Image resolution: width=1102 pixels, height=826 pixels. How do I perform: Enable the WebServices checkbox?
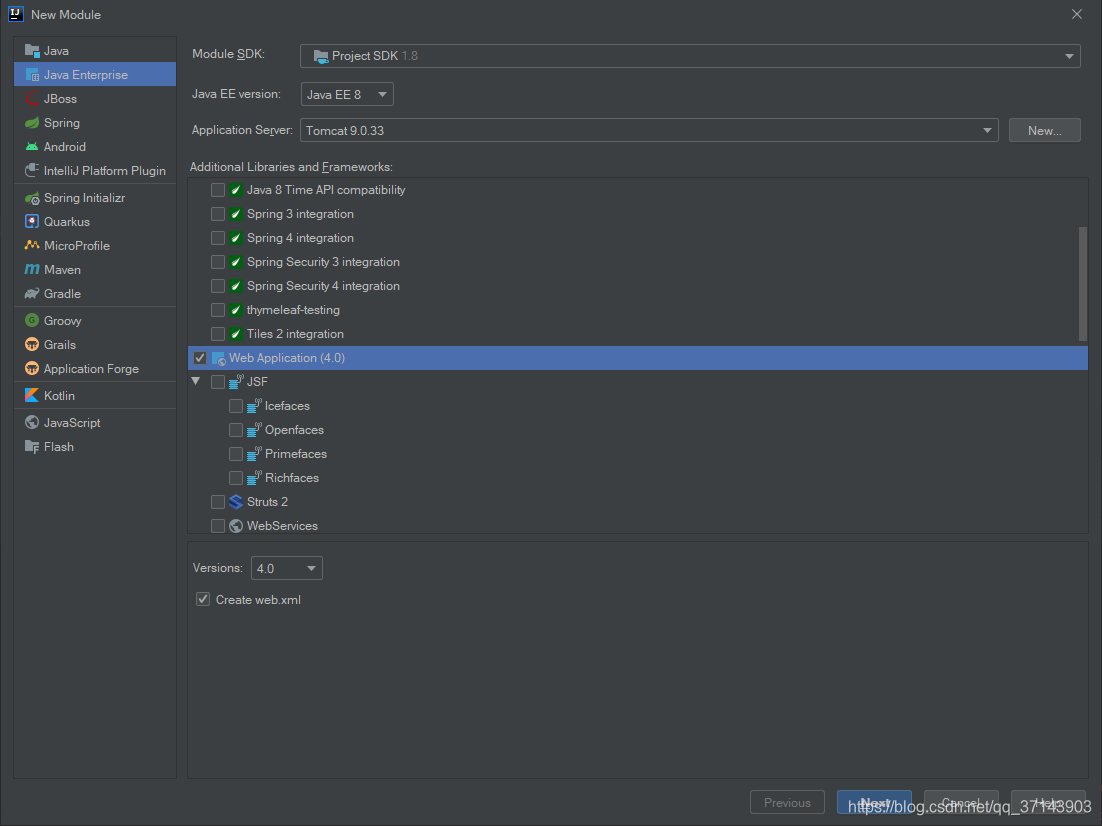218,526
